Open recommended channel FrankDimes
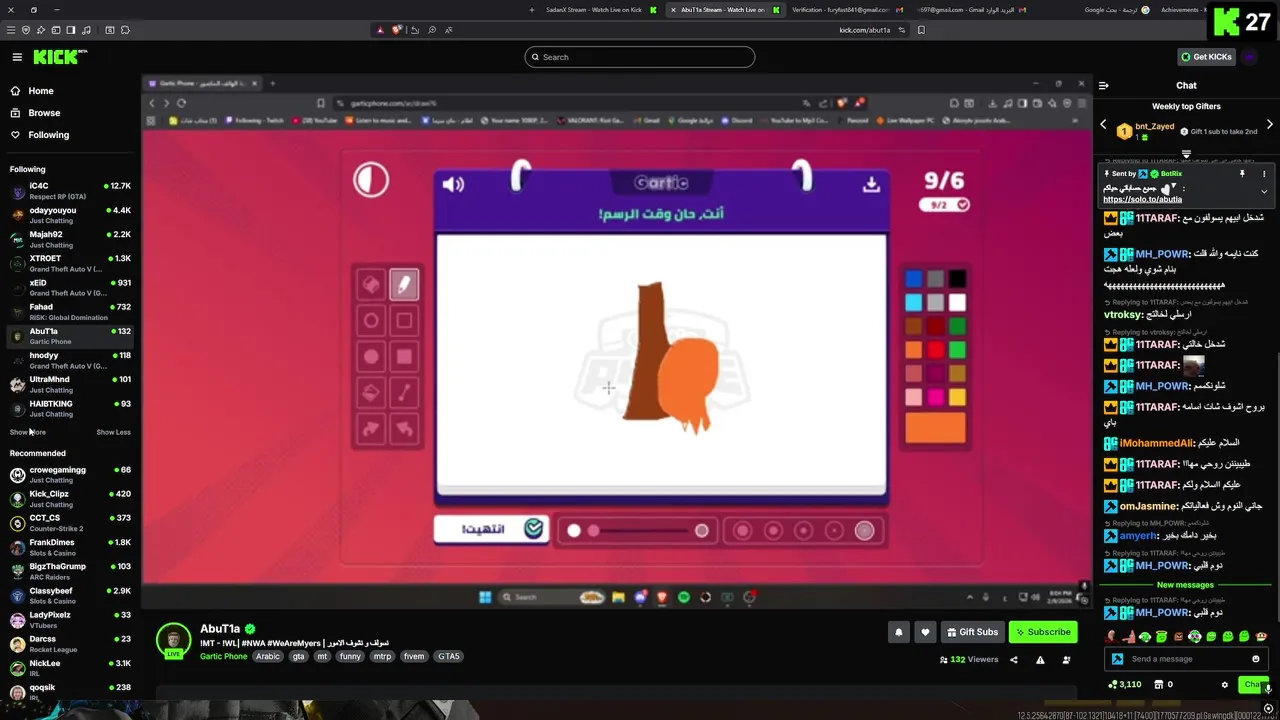Image resolution: width=1280 pixels, height=720 pixels. [x=70, y=546]
